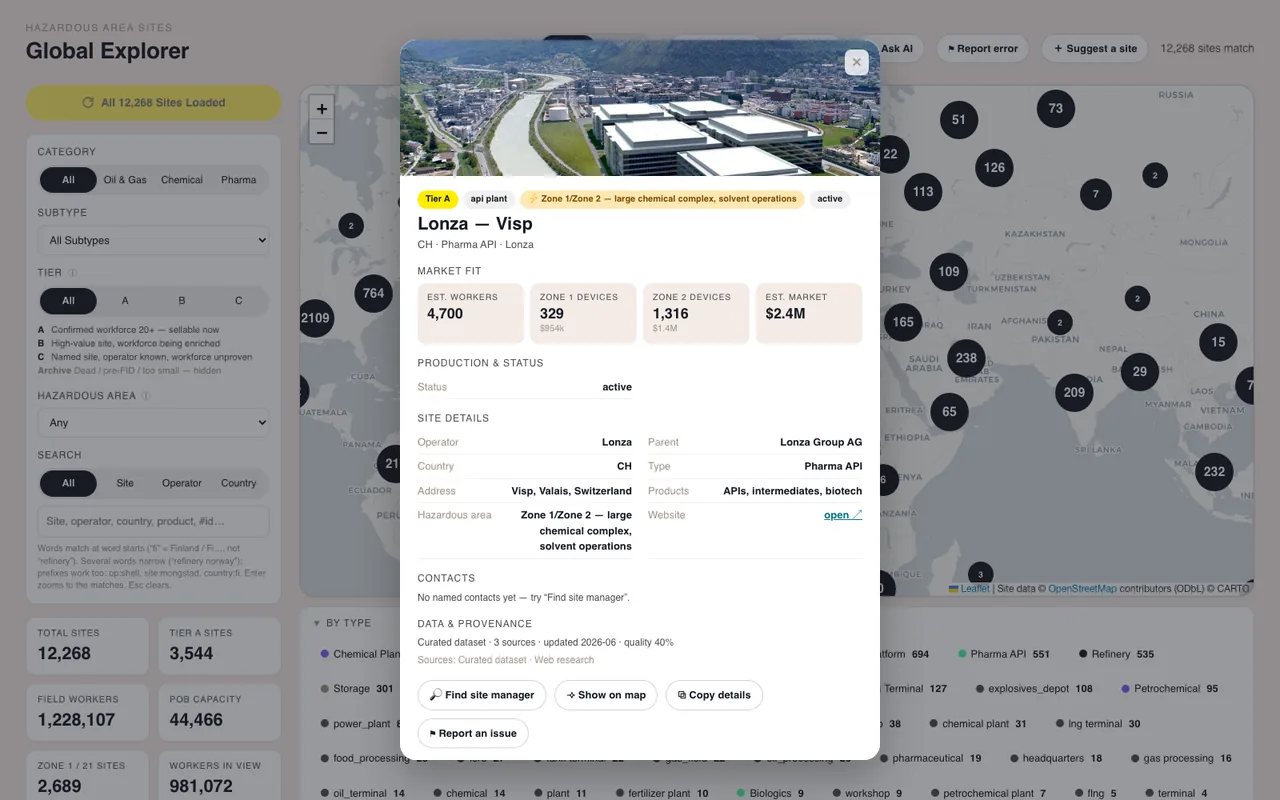Select Chemical category filter
The width and height of the screenshot is (1280, 800).
pyautogui.click(x=182, y=180)
